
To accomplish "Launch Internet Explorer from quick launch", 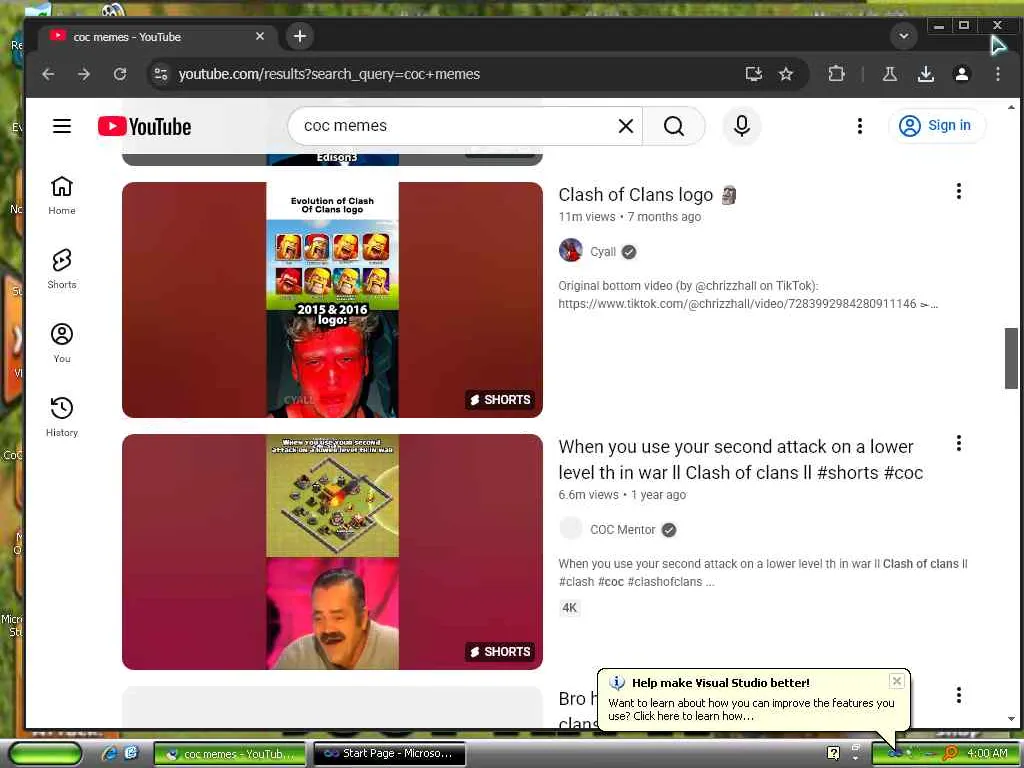I will point(110,754).
